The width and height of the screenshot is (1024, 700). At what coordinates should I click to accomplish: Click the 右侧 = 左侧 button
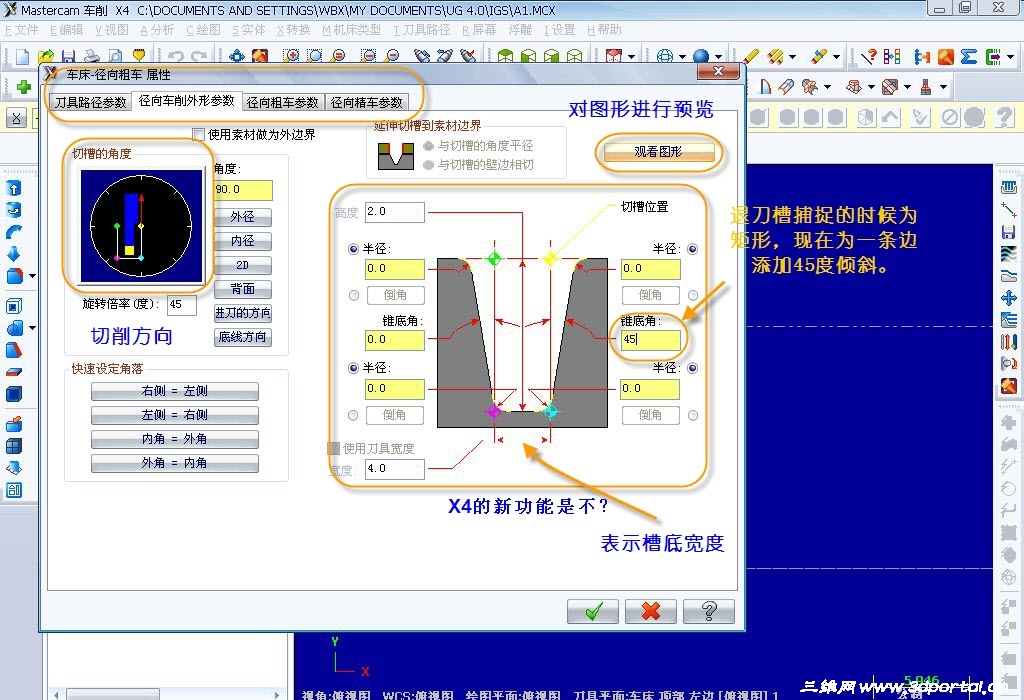(x=174, y=391)
